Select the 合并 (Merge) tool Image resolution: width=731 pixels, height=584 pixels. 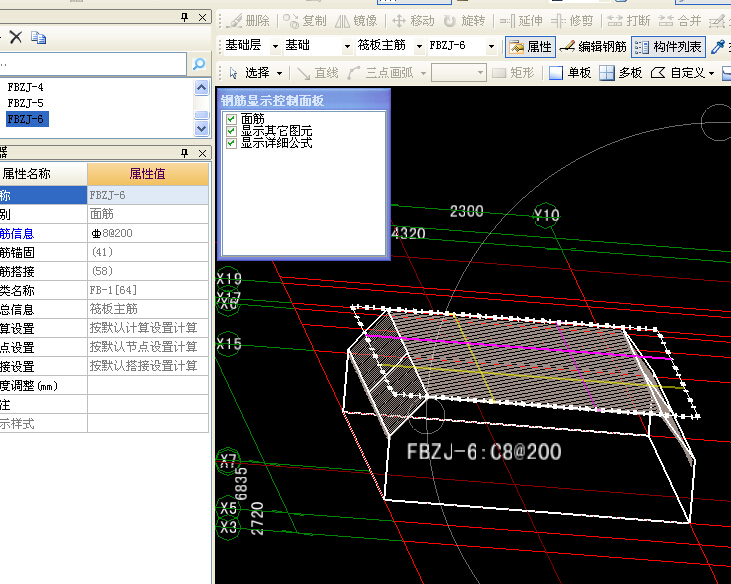click(x=680, y=21)
